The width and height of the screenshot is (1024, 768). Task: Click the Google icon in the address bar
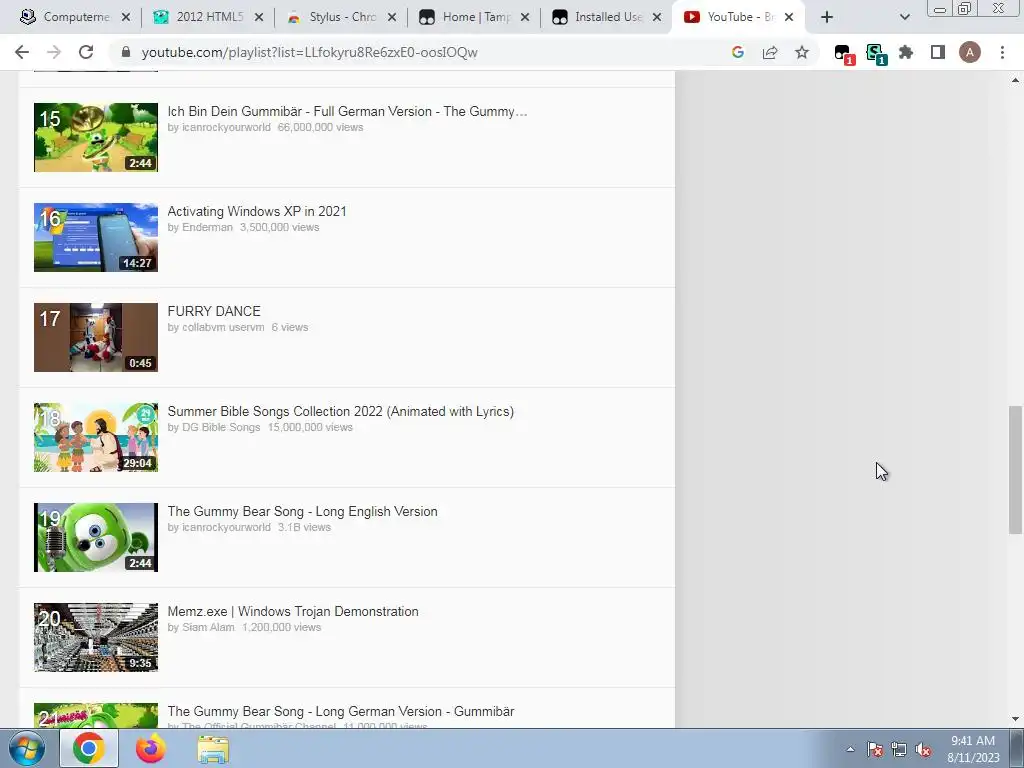click(738, 52)
